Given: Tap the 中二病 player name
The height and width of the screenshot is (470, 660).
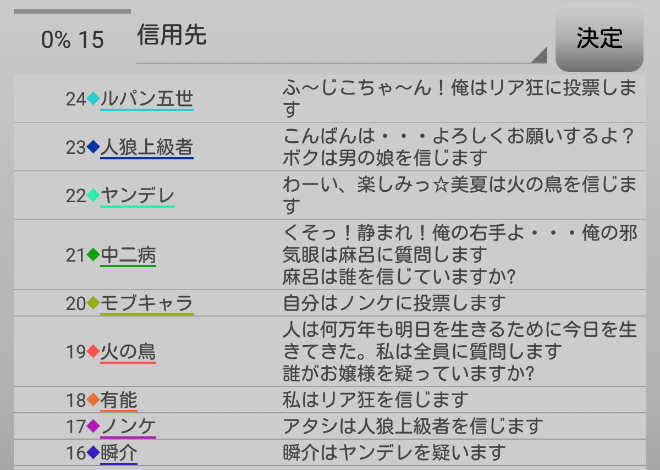Looking at the screenshot, I should [128, 255].
